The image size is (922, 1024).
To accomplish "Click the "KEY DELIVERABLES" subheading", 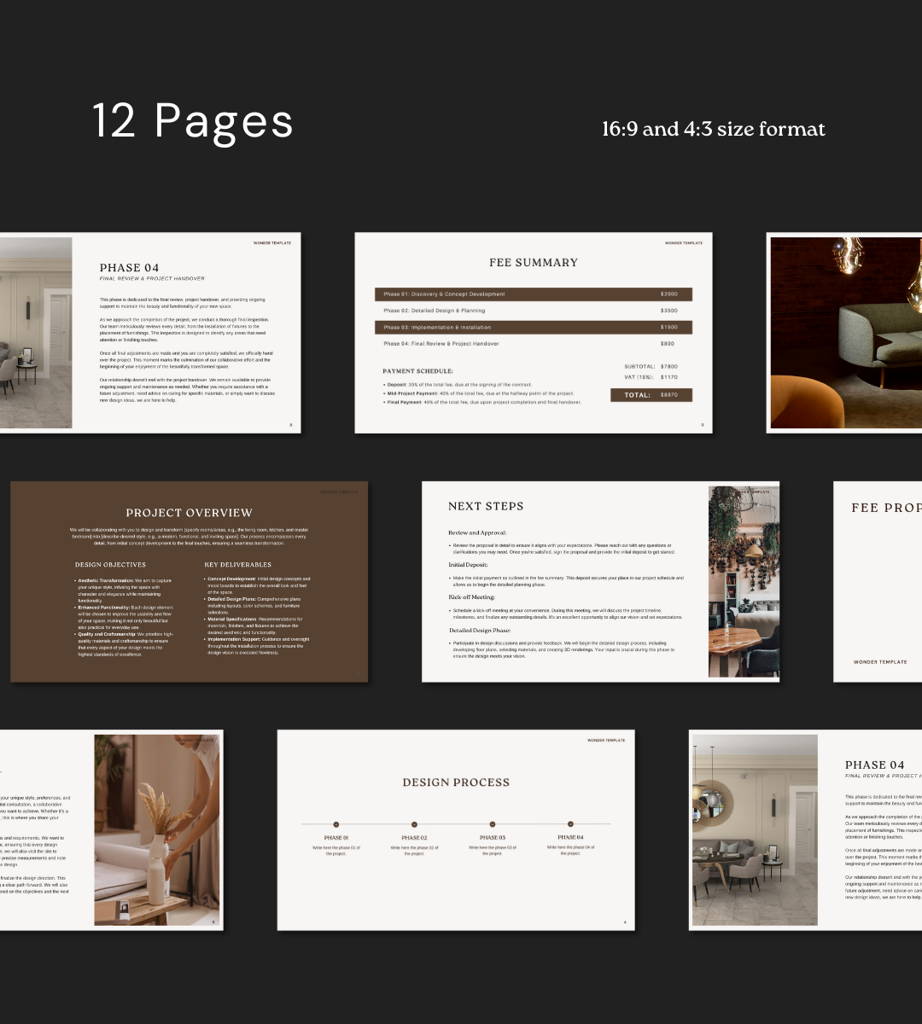I will tap(238, 565).
